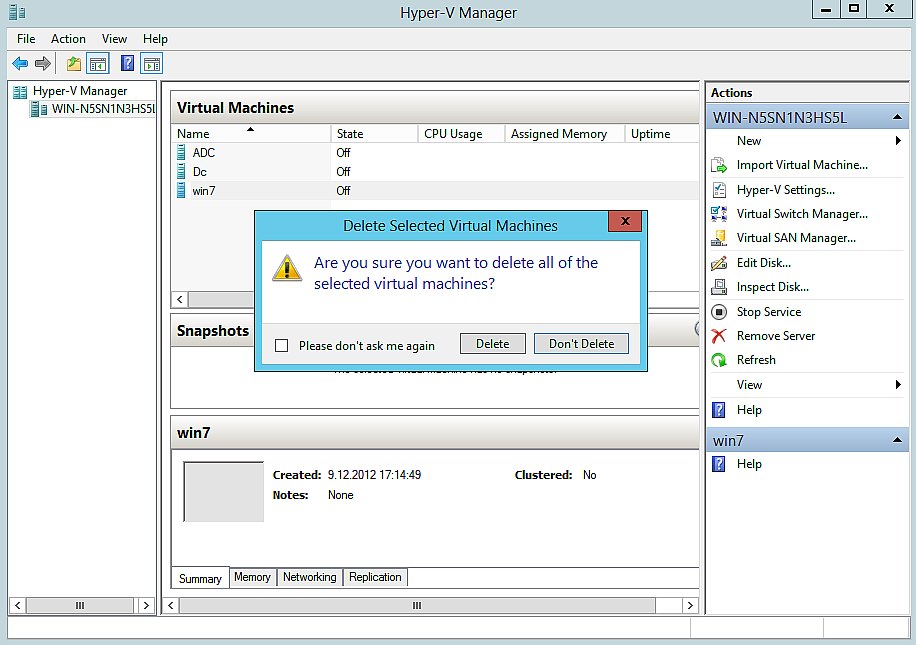This screenshot has height=645, width=916.
Task: Expand the View submenu in Actions
Action: tap(748, 384)
